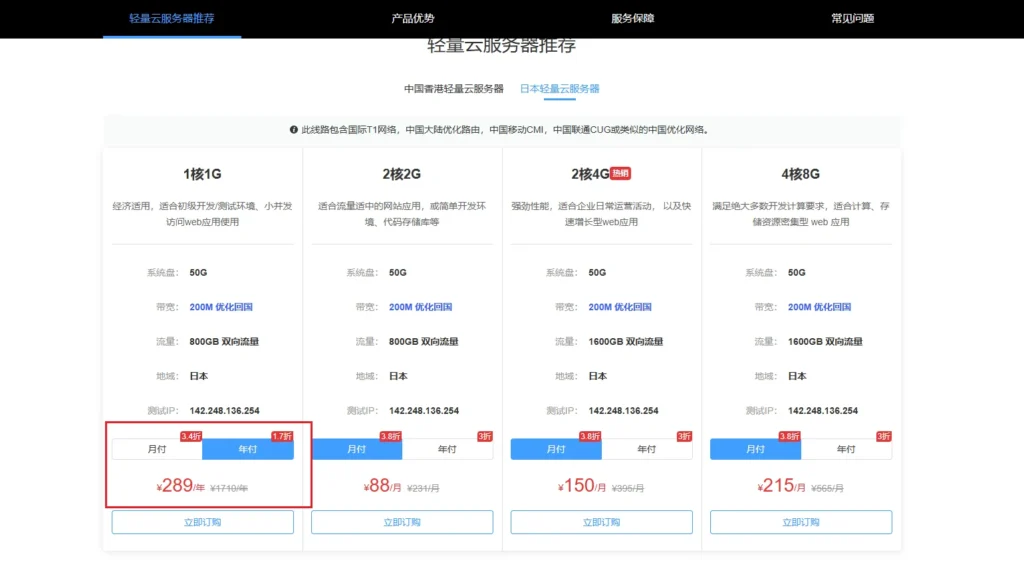
Task: Click the 1.7折 discount badge on 1核1G
Action: pyautogui.click(x=283, y=436)
